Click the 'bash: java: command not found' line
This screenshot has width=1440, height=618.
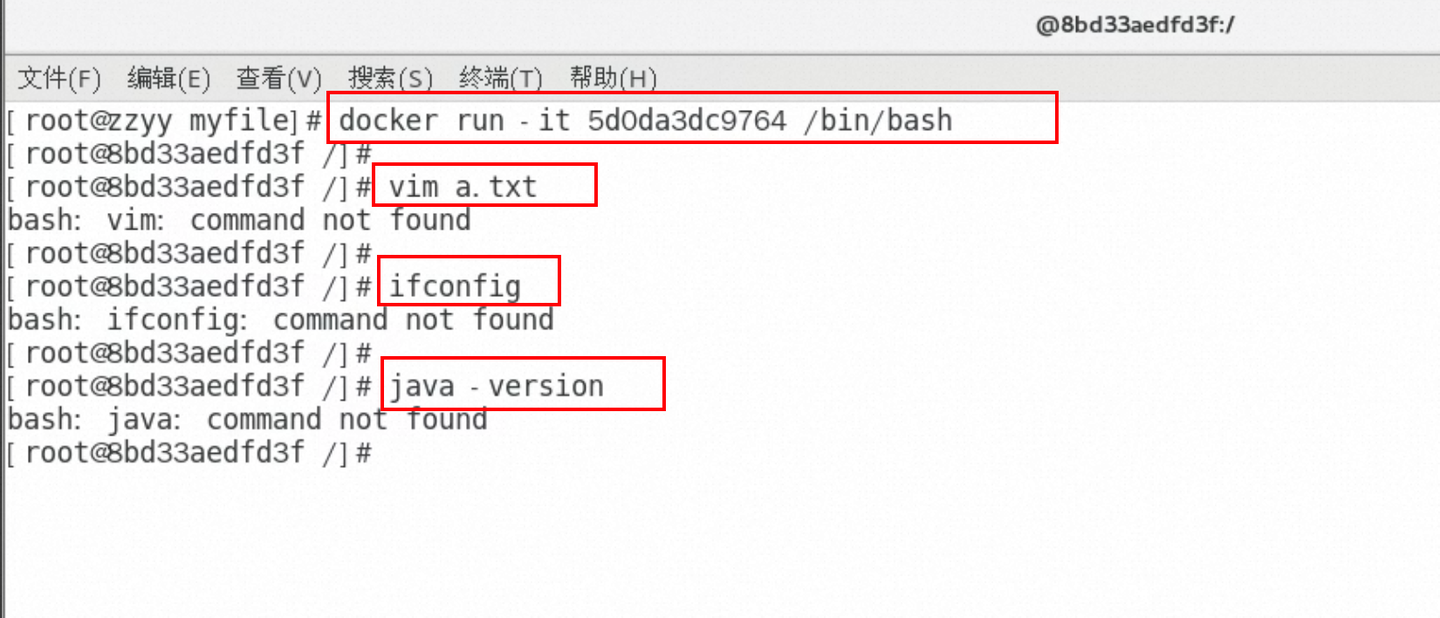[246, 419]
